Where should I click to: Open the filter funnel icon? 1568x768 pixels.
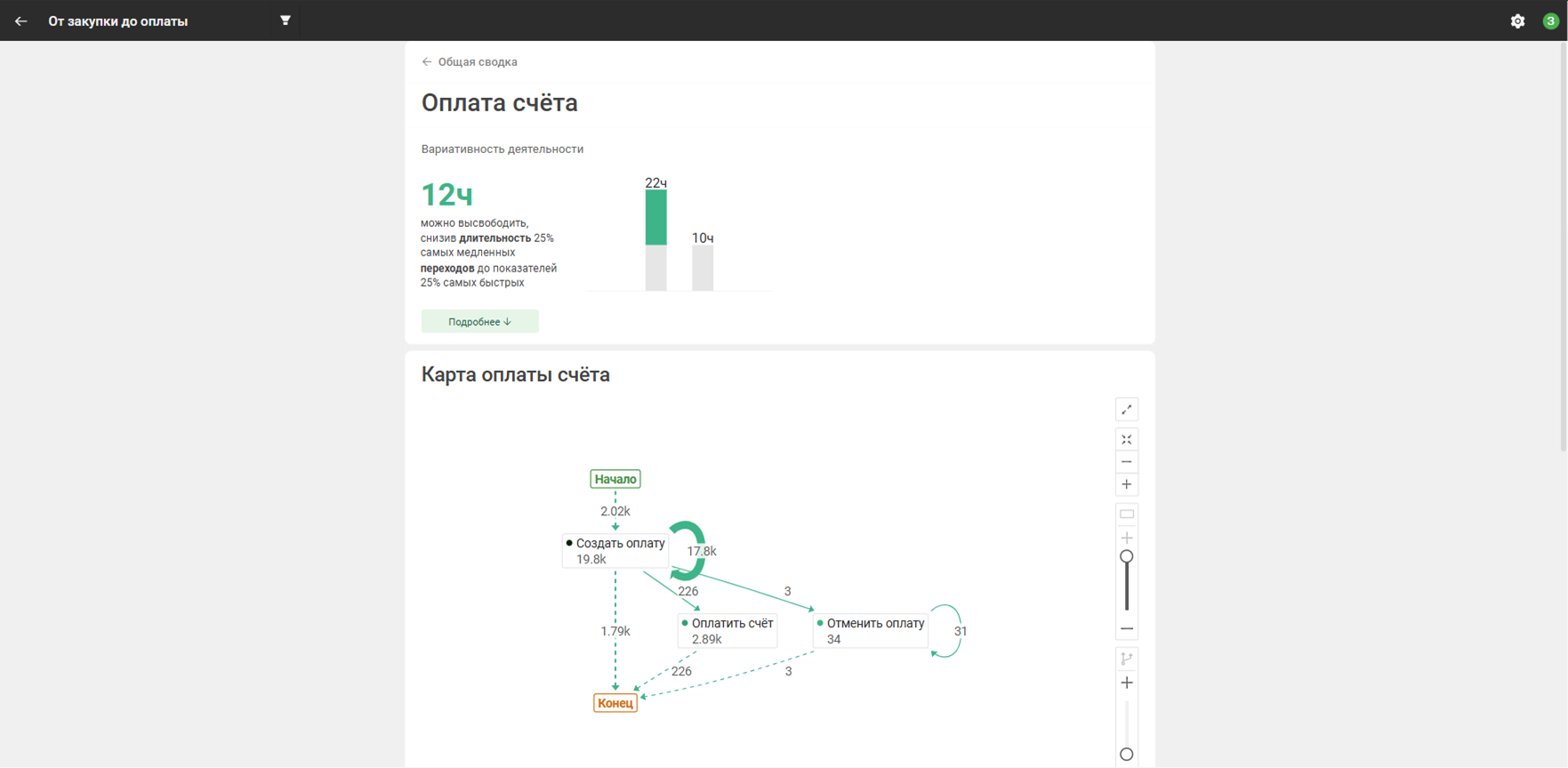[285, 20]
